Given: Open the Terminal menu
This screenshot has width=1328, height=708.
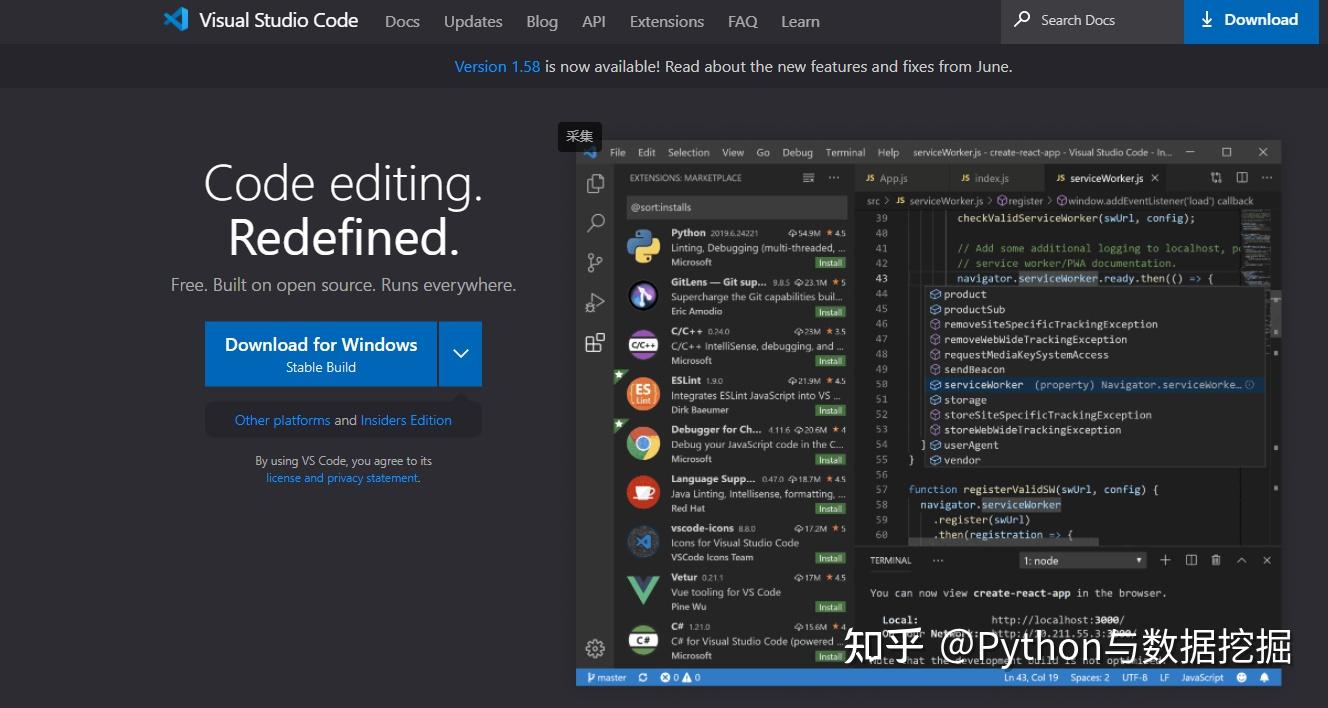Looking at the screenshot, I should click(844, 152).
